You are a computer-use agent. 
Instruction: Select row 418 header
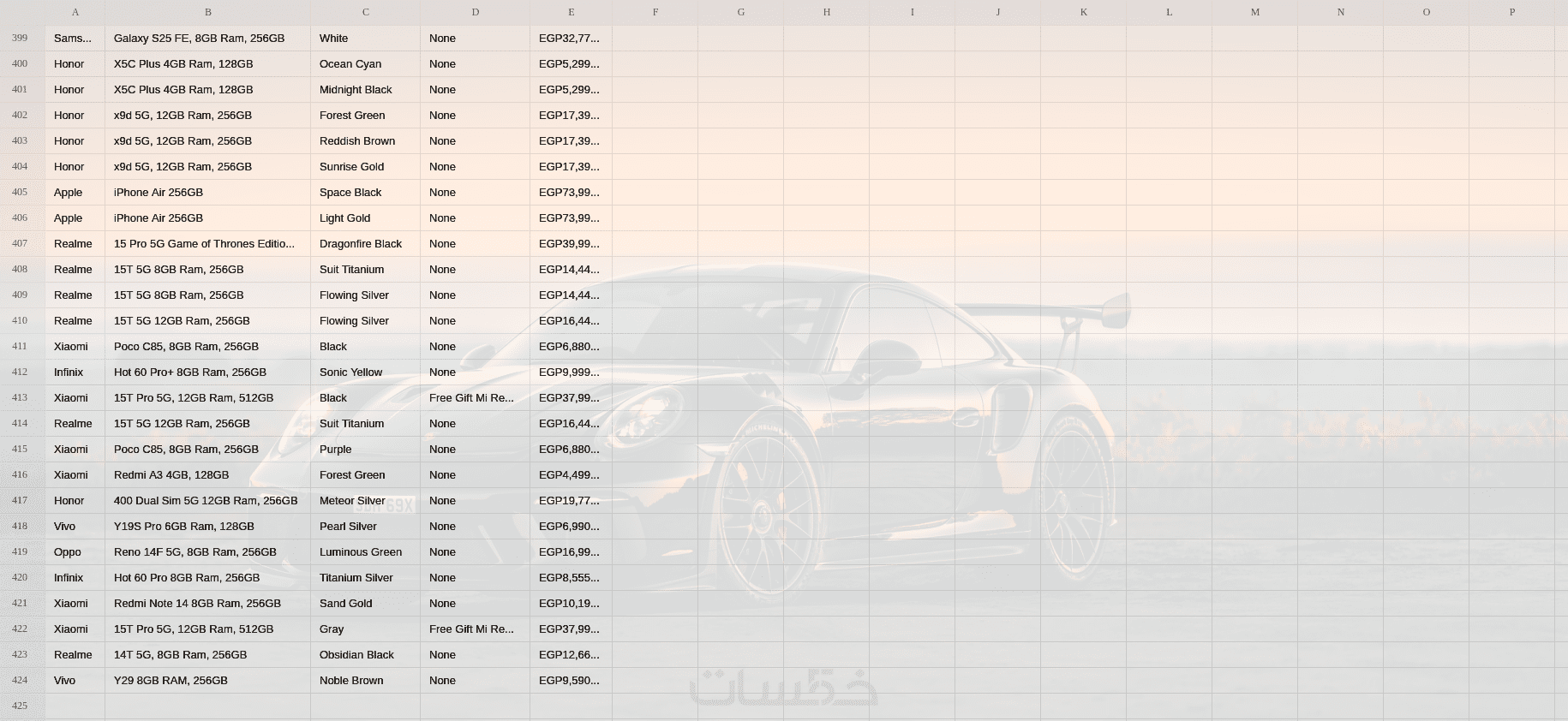coord(22,526)
